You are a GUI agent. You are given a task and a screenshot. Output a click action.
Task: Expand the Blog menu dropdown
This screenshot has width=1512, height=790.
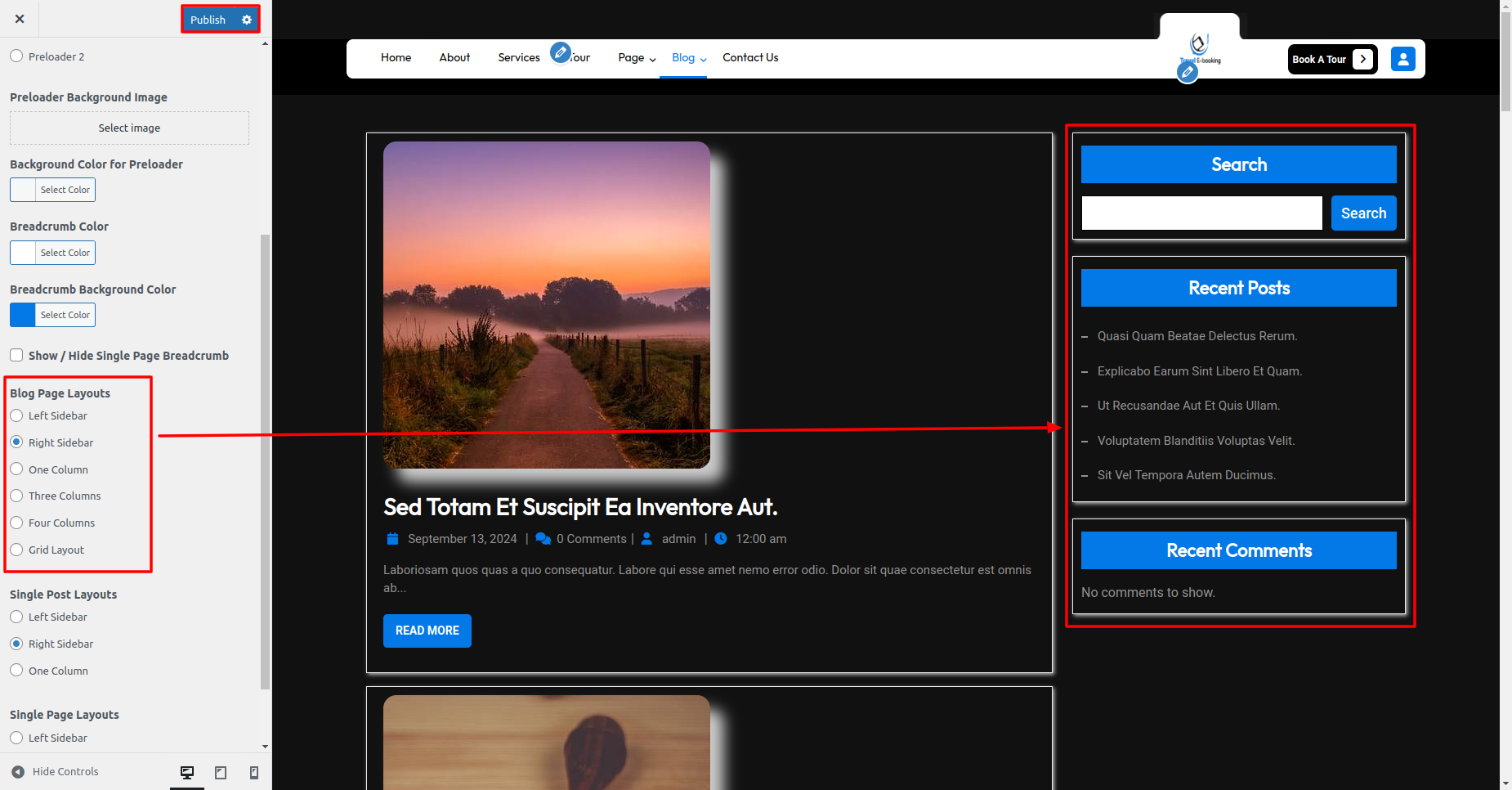(689, 58)
